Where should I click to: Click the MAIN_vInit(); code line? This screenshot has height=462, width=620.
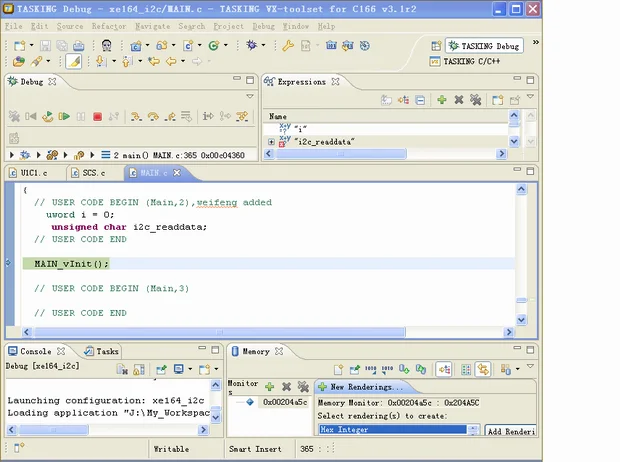71,264
